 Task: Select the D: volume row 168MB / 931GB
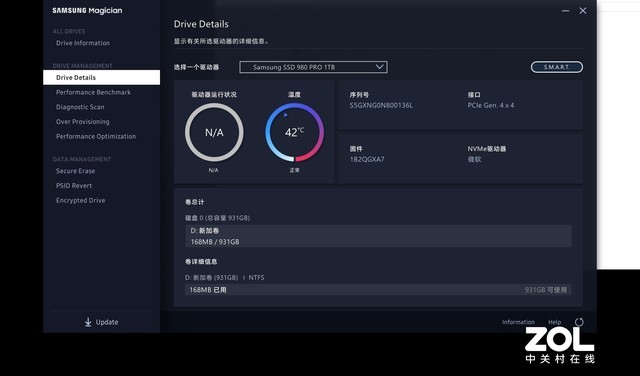378,236
